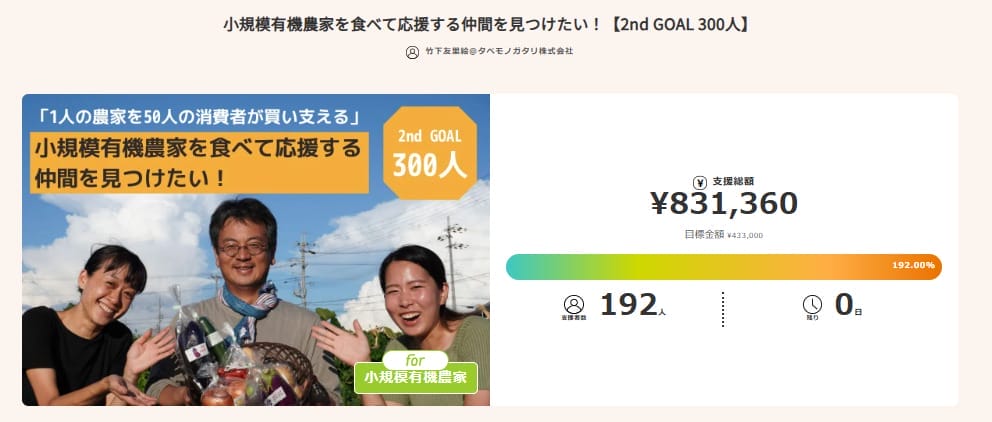
Task: Click the author profile avatar icon
Action: click(x=412, y=52)
